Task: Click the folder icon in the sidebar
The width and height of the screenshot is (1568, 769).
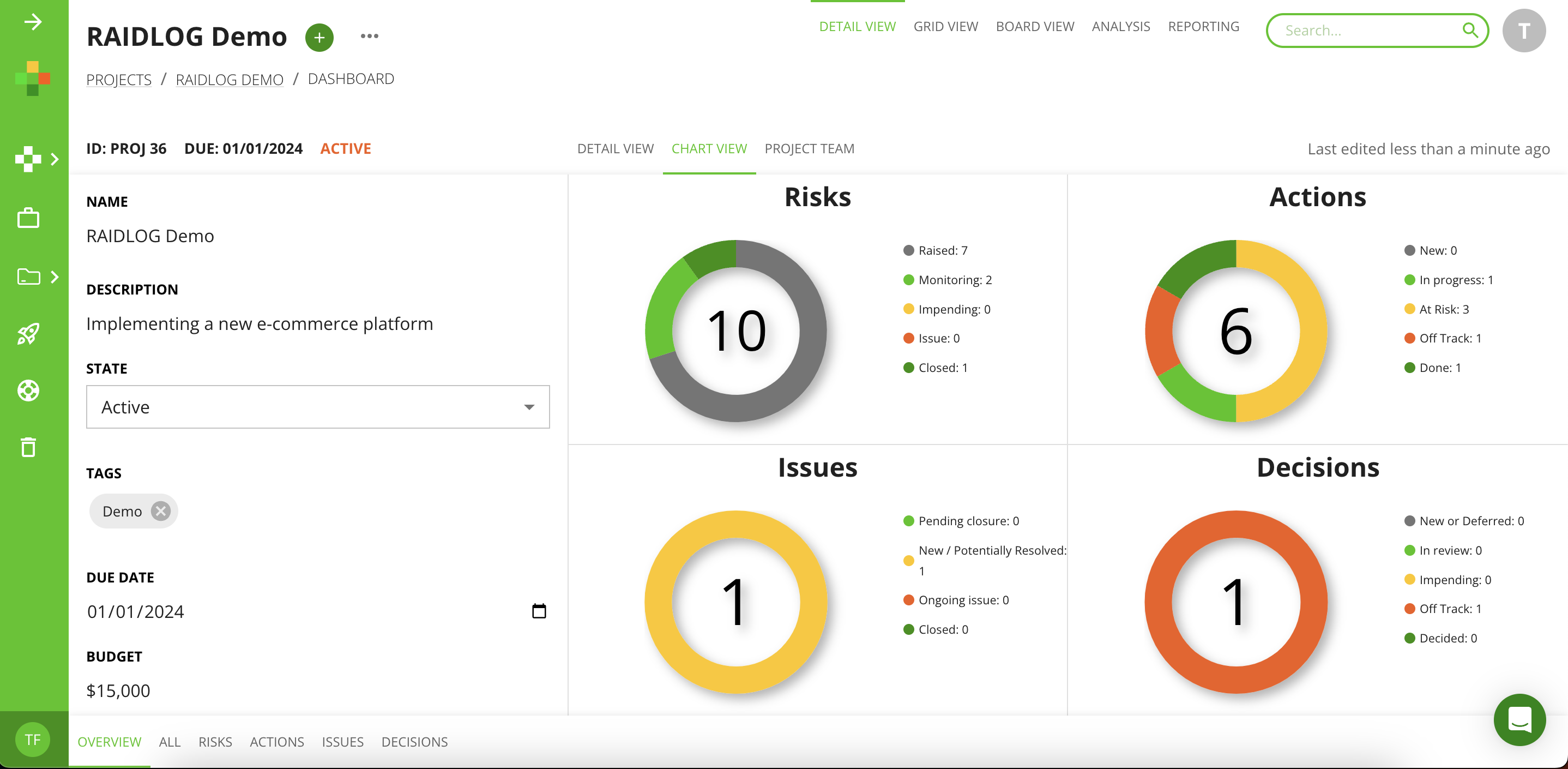Action: (28, 277)
